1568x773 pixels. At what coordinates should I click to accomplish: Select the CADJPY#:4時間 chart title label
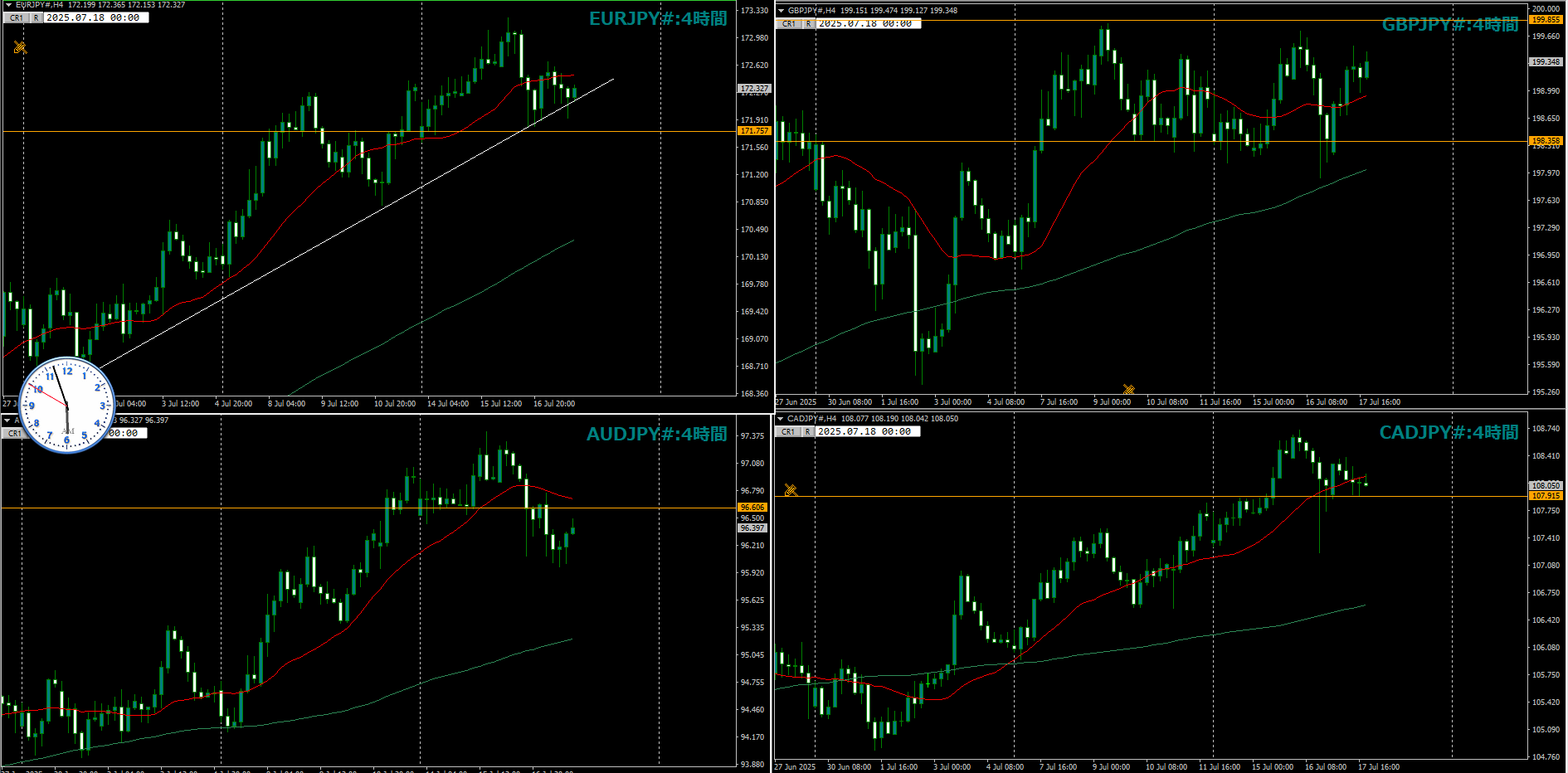1449,432
